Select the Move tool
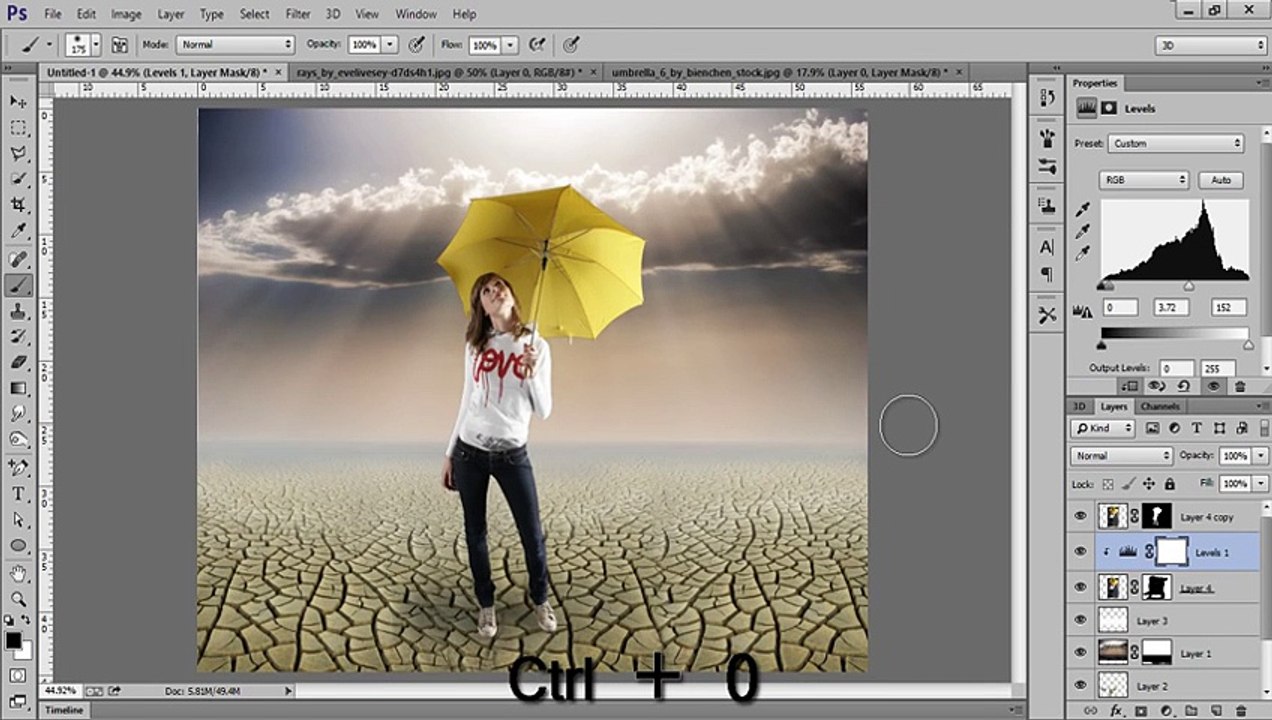The width and height of the screenshot is (1272, 720). click(x=18, y=102)
